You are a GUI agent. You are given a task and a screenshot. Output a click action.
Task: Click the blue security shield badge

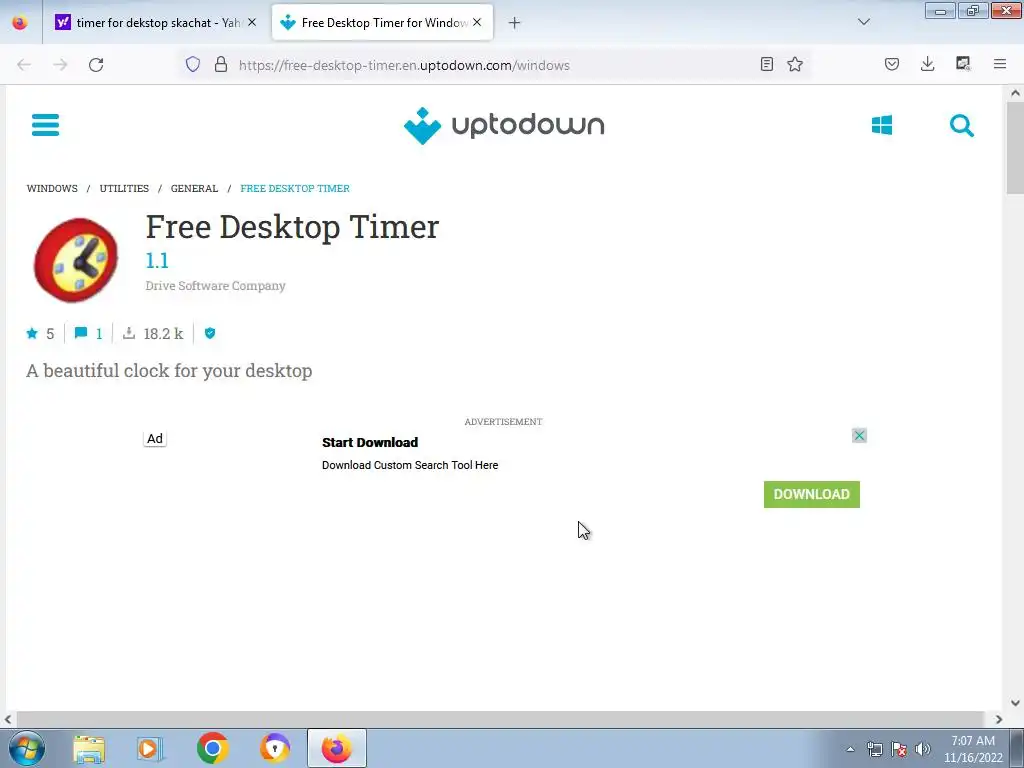[x=210, y=334]
